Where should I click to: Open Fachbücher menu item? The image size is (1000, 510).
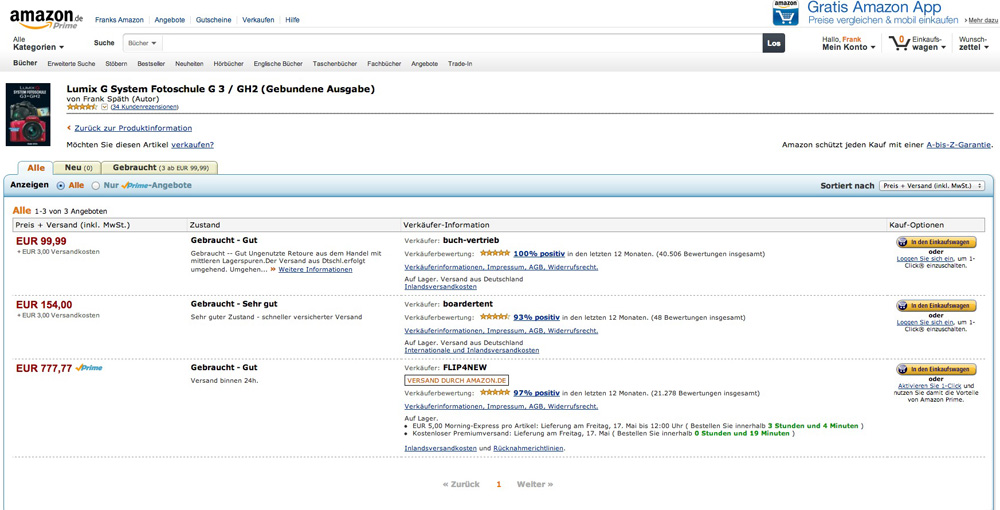(x=384, y=64)
